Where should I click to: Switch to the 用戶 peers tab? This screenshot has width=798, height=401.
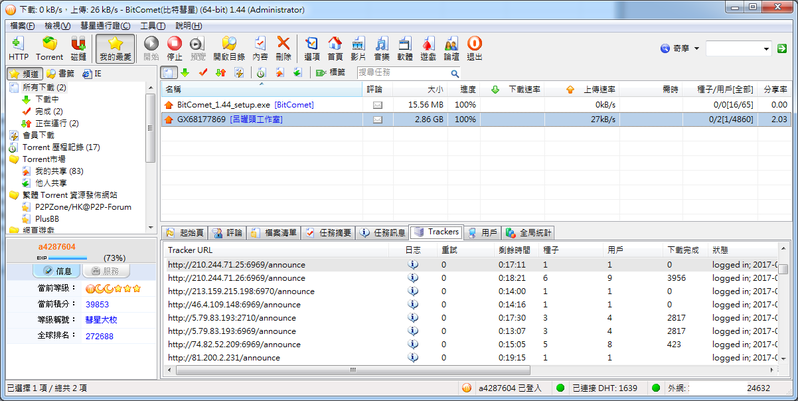[483, 233]
